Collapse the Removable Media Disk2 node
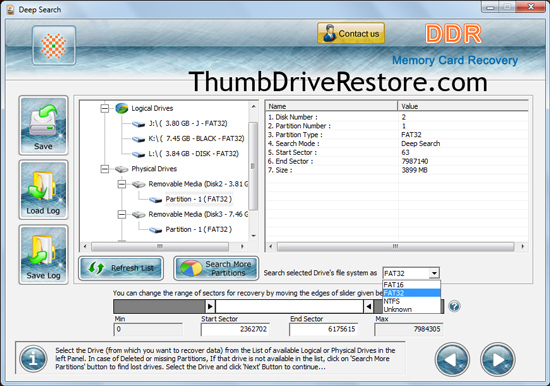 click(122, 184)
